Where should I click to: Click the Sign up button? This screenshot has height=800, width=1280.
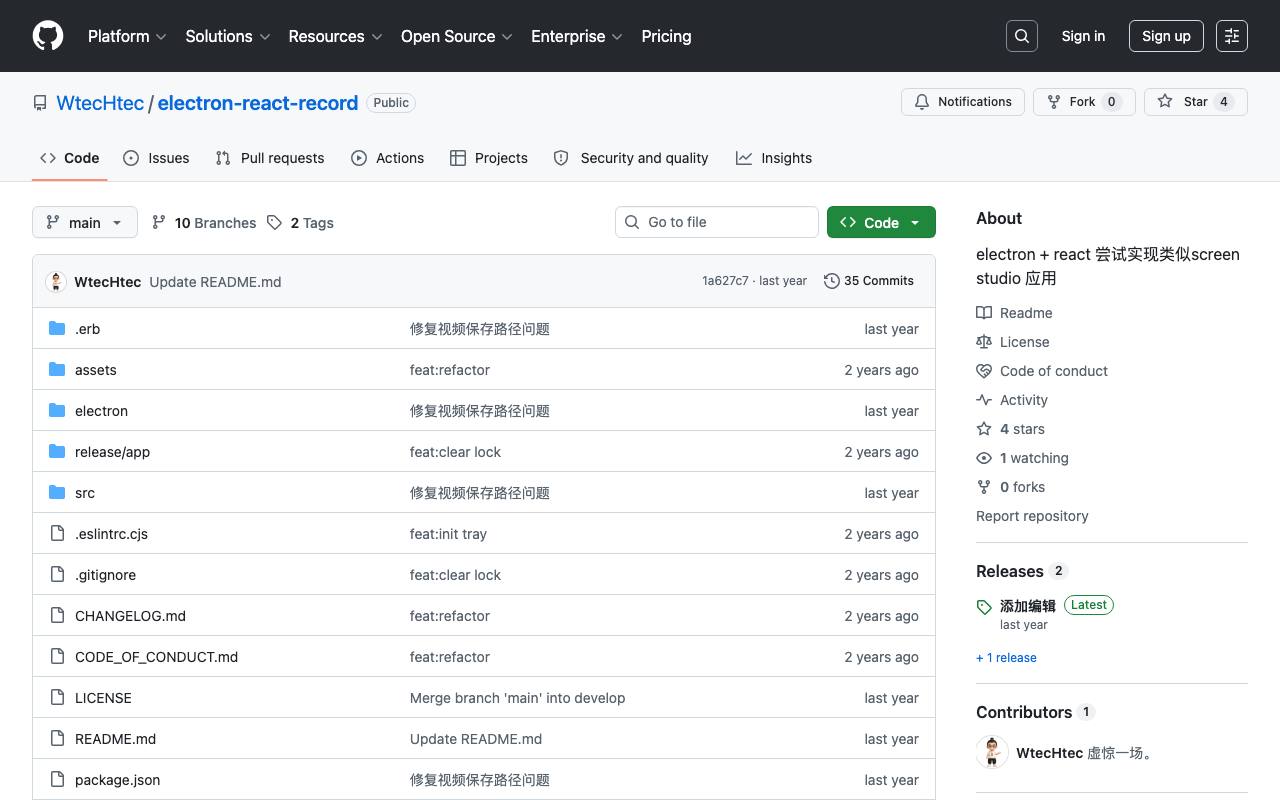pyautogui.click(x=1166, y=36)
